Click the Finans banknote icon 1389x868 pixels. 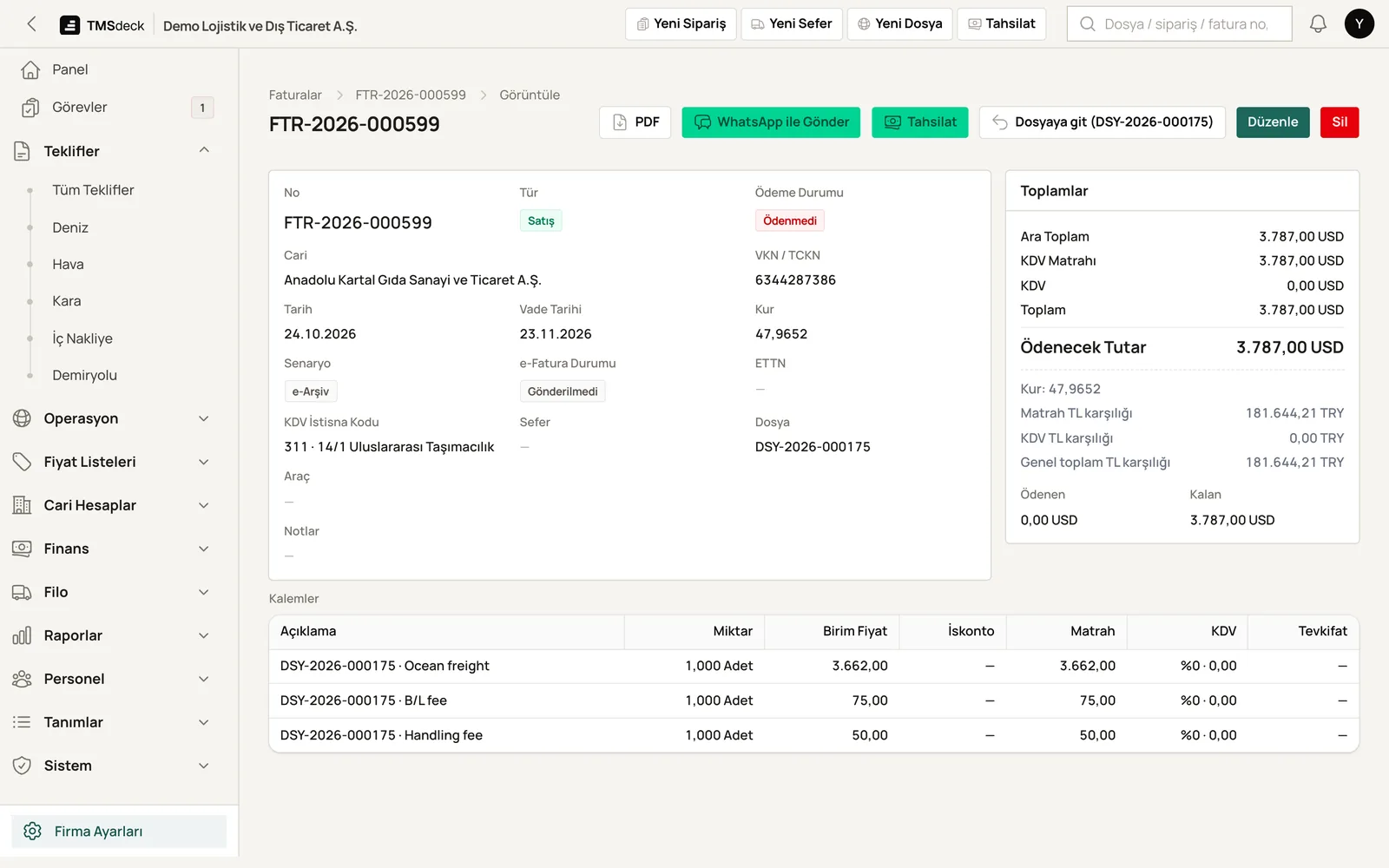pyautogui.click(x=23, y=549)
